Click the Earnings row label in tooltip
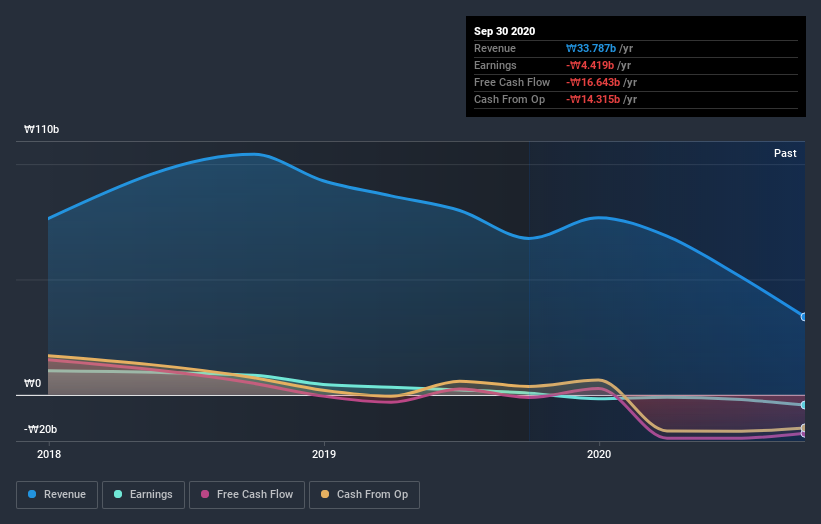The image size is (821, 524). [495, 65]
